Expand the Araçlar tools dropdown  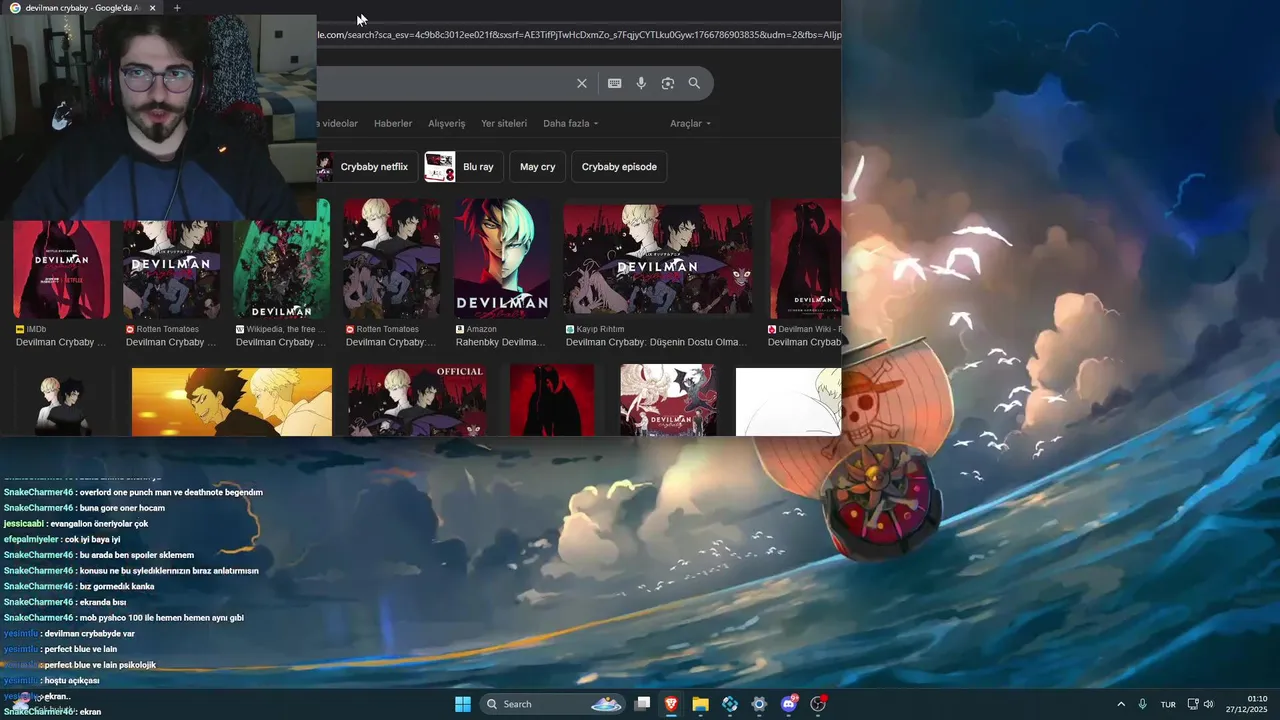tap(690, 123)
